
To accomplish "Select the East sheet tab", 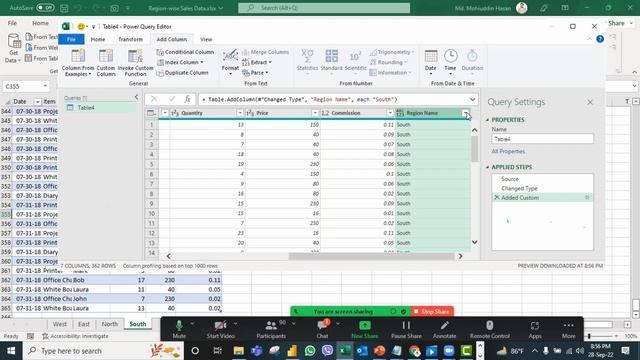I will pos(84,324).
